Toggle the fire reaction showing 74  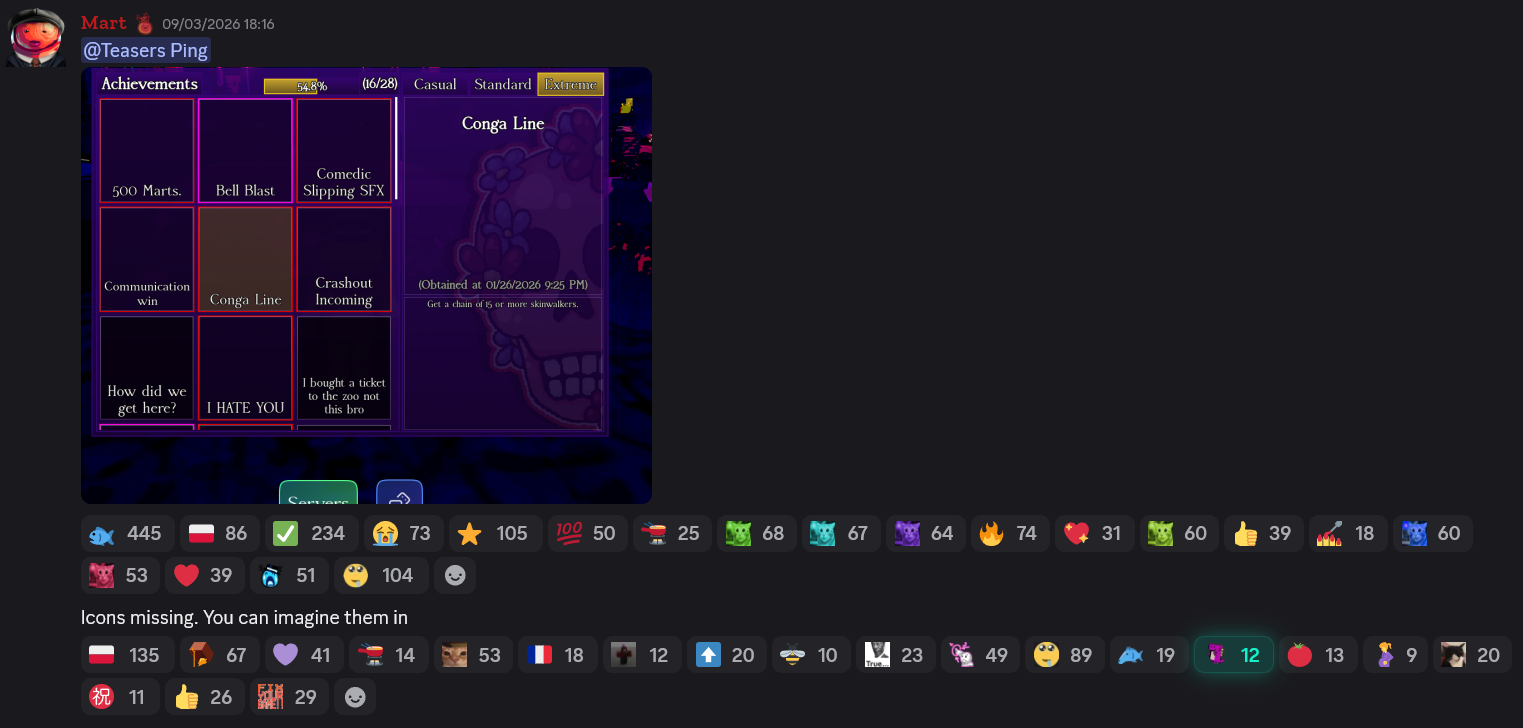pyautogui.click(x=1008, y=533)
